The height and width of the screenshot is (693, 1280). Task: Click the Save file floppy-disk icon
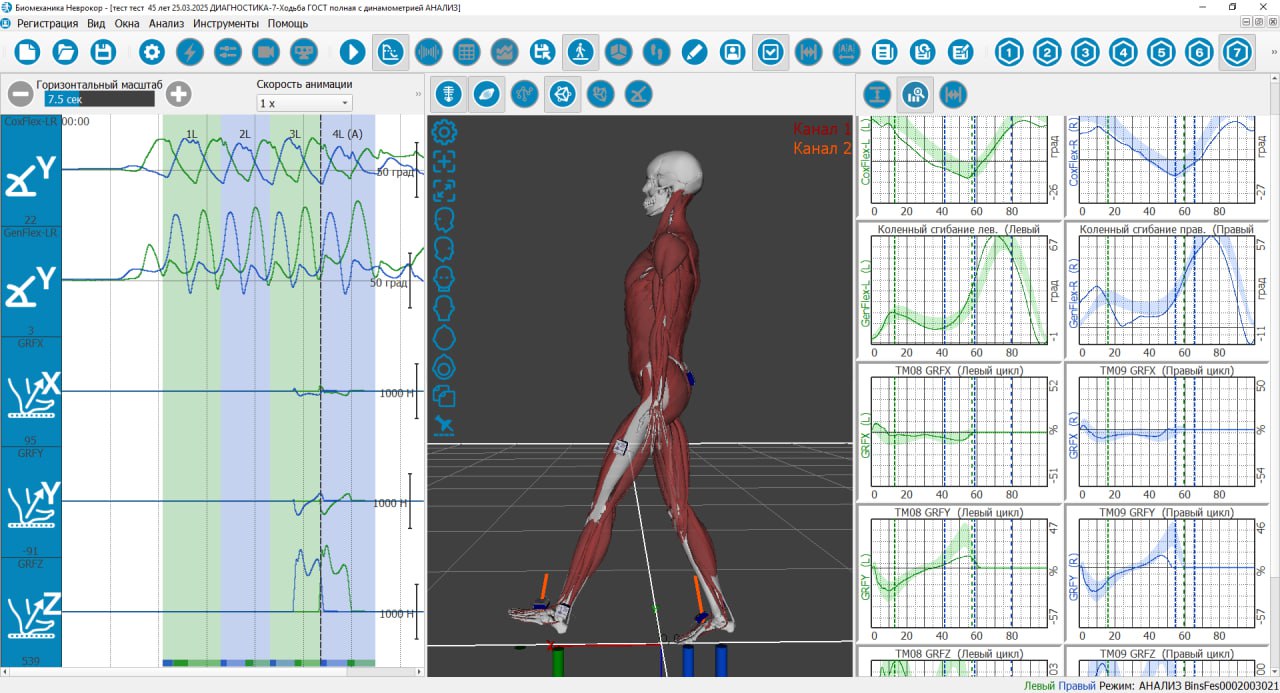coord(102,52)
